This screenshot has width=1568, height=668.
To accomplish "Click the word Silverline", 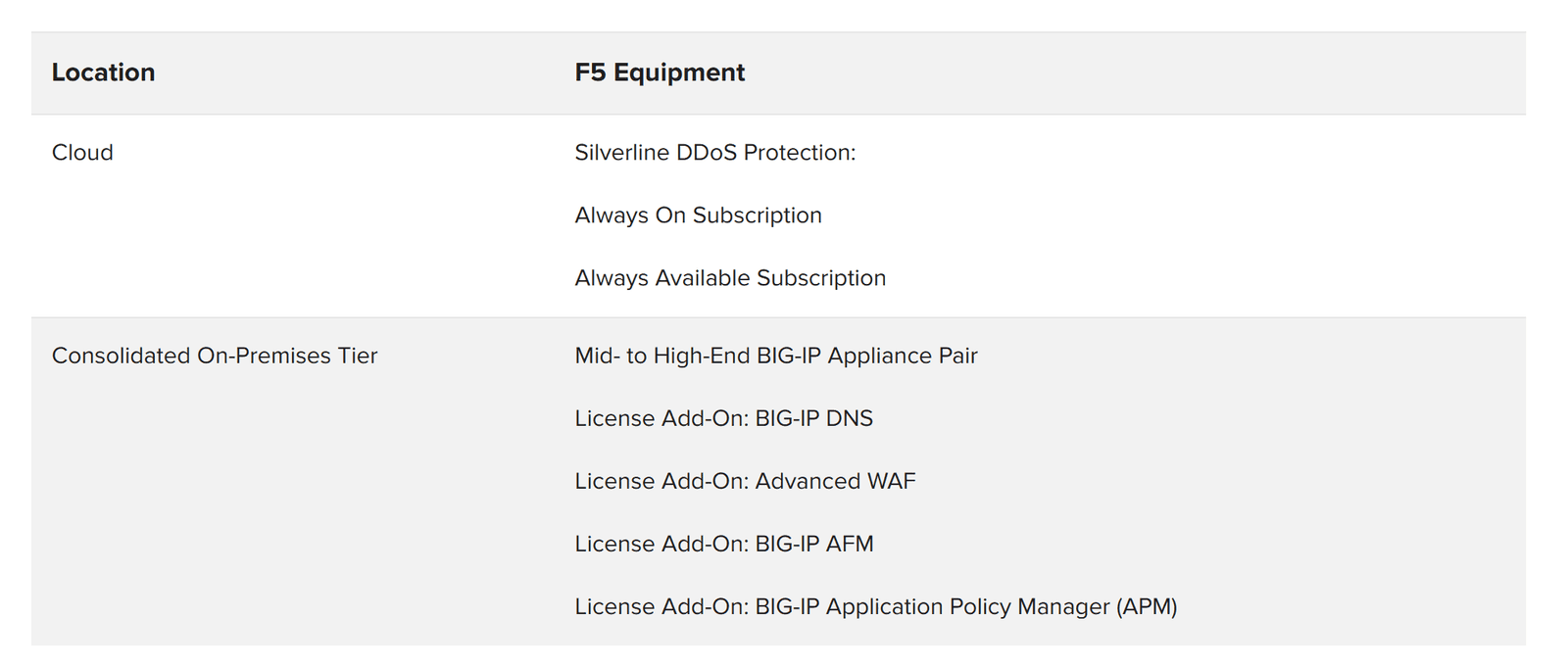I will (x=621, y=153).
